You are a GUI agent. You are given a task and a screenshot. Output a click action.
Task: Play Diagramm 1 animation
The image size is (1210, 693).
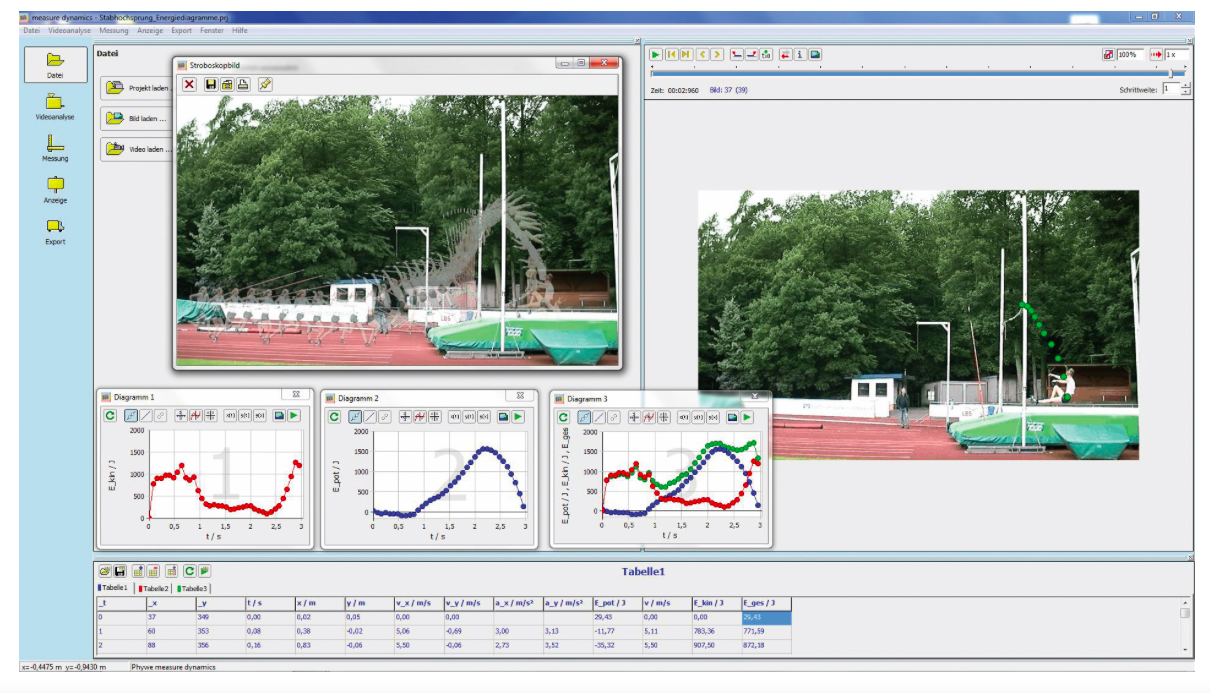pyautogui.click(x=294, y=415)
